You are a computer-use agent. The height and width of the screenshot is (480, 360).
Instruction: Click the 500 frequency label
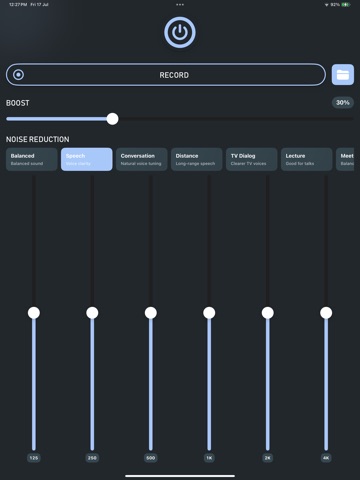click(151, 458)
